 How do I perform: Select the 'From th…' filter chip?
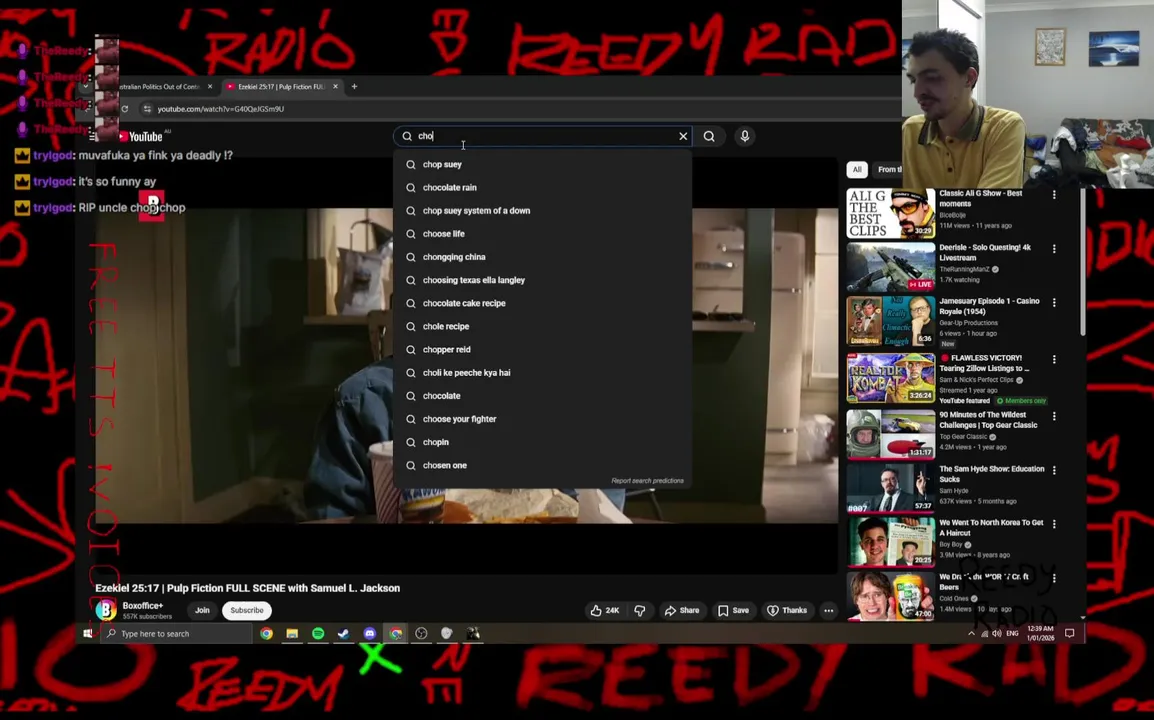[x=888, y=169]
